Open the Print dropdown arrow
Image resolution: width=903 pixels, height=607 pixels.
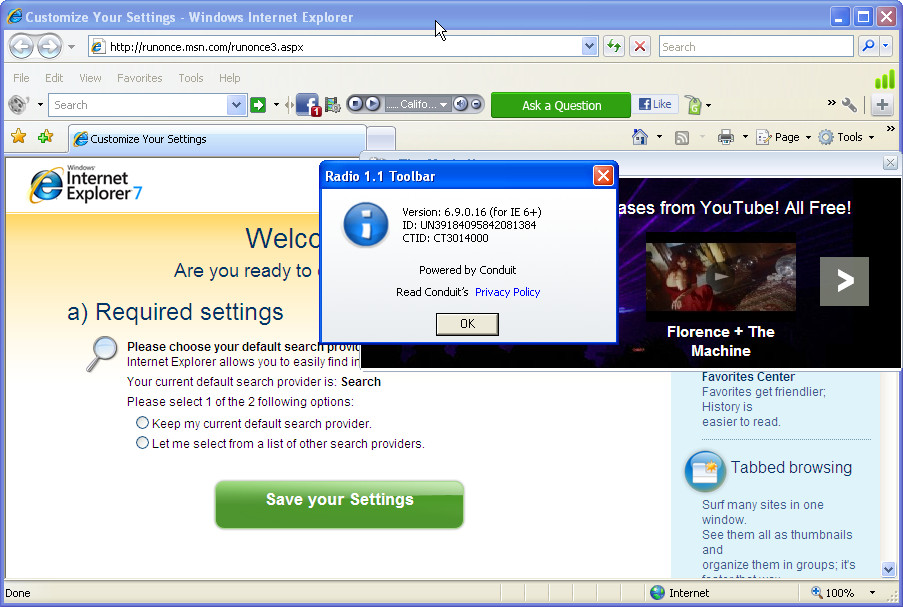(x=745, y=137)
